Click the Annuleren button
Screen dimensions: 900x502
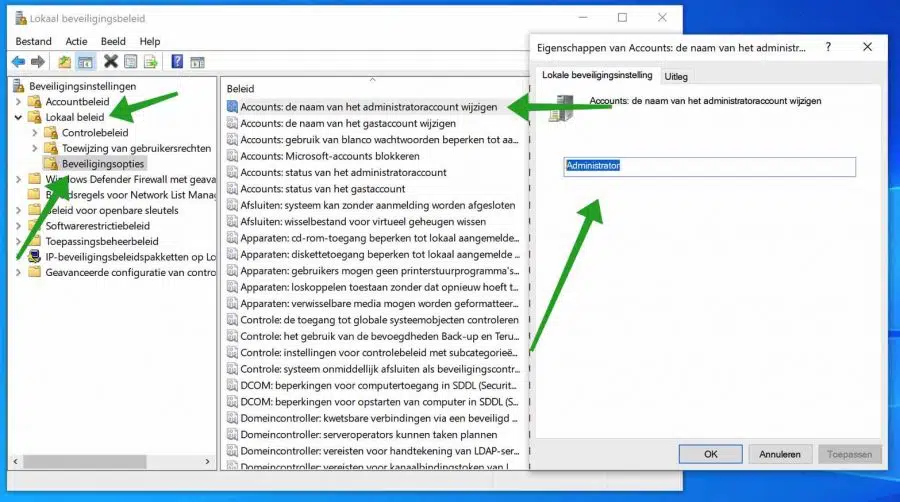coord(779,454)
